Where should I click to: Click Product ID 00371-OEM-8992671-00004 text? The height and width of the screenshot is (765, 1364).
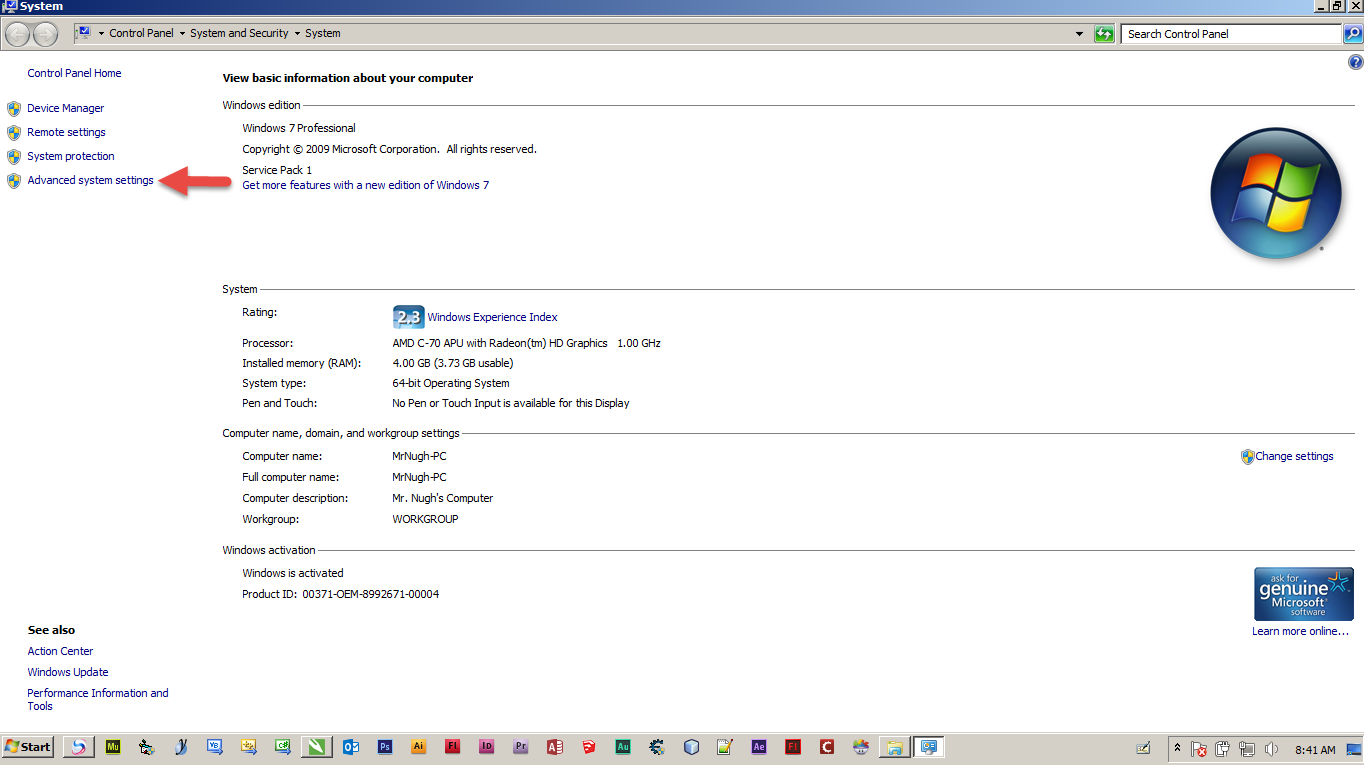point(341,594)
